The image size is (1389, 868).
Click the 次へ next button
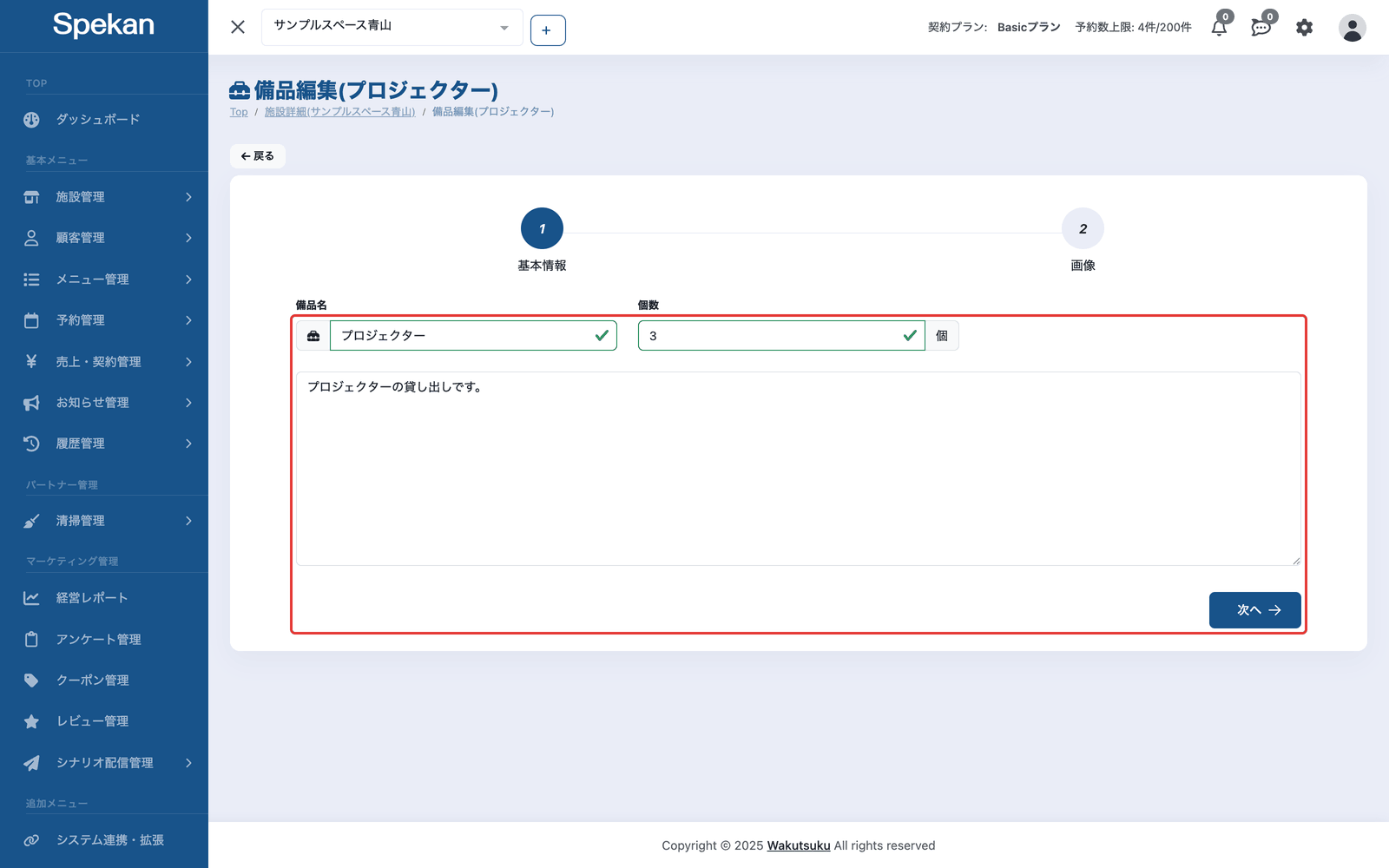1254,610
